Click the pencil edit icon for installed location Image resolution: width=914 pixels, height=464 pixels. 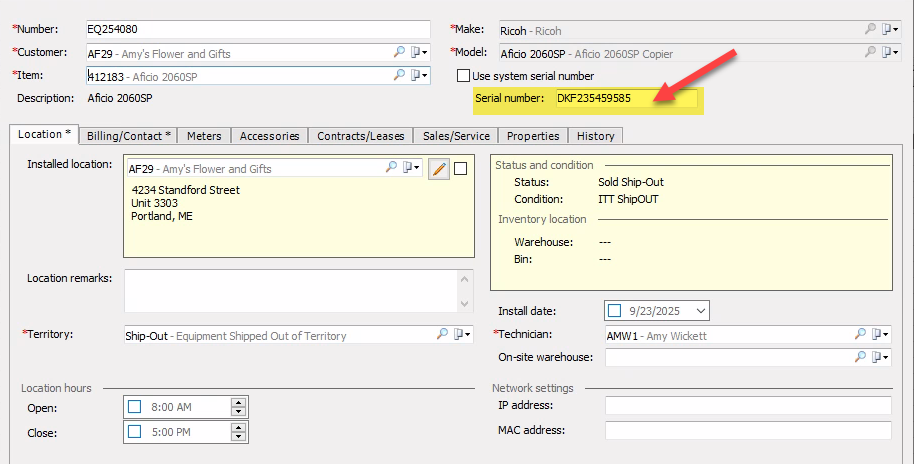[x=439, y=169]
